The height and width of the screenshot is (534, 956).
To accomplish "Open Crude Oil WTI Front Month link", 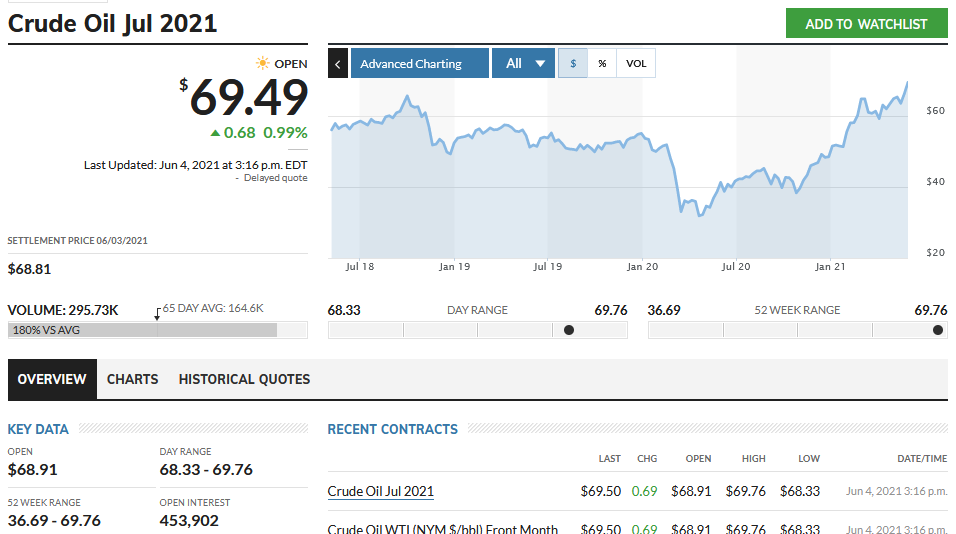I will click(x=443, y=529).
